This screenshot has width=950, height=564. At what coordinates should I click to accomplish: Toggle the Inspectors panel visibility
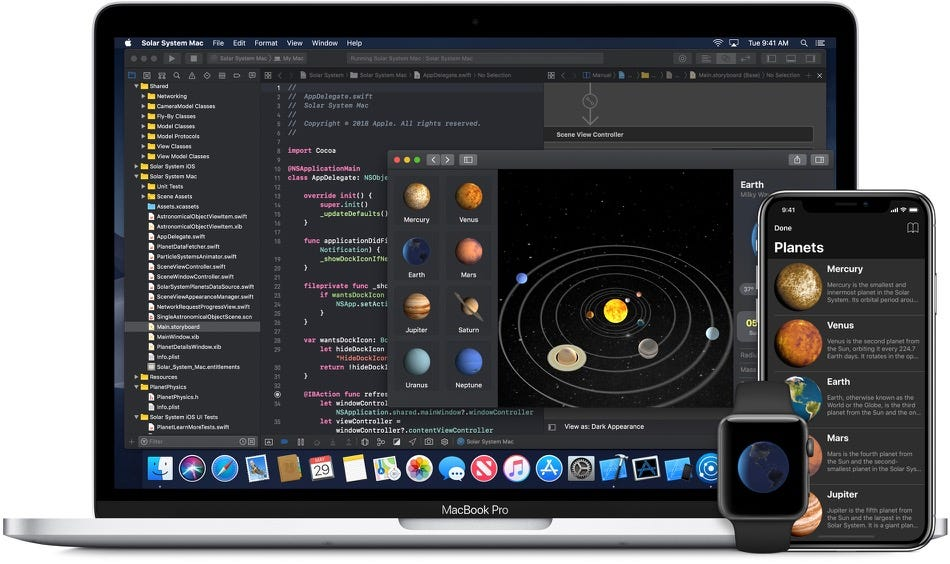(x=810, y=59)
